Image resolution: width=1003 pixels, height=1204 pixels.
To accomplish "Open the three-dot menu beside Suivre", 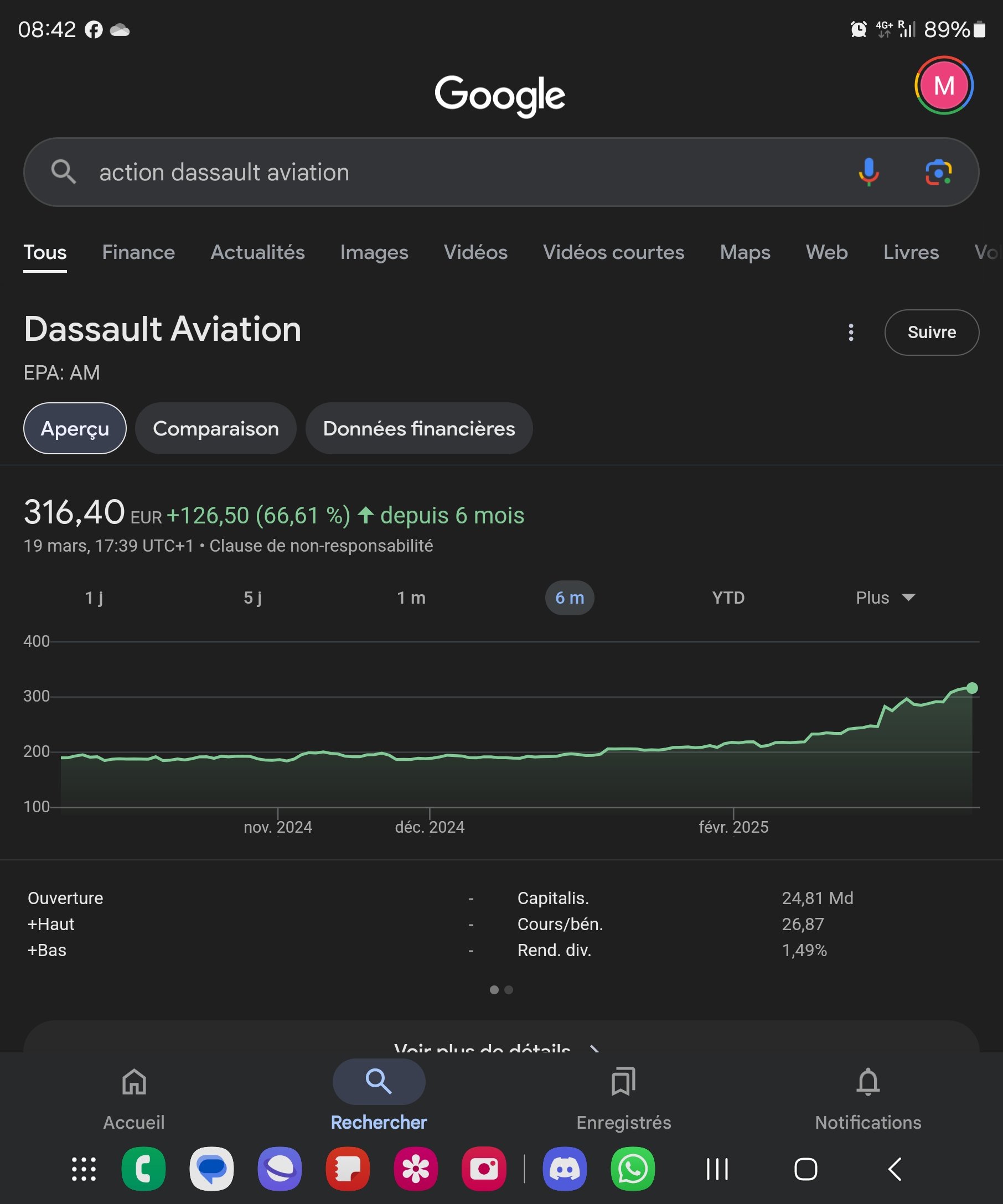I will (850, 333).
